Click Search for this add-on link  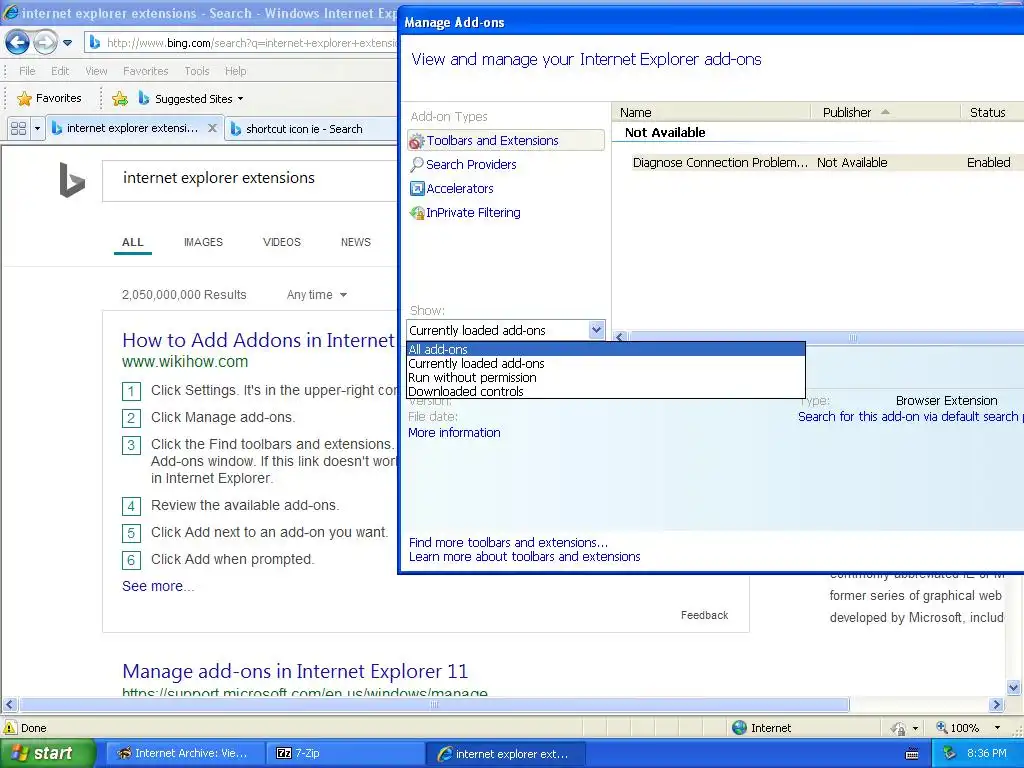coord(910,417)
